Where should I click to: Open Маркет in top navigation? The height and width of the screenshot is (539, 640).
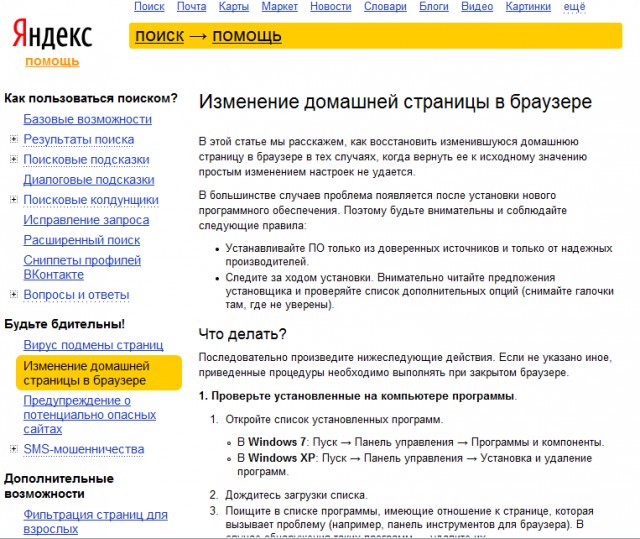pyautogui.click(x=280, y=7)
